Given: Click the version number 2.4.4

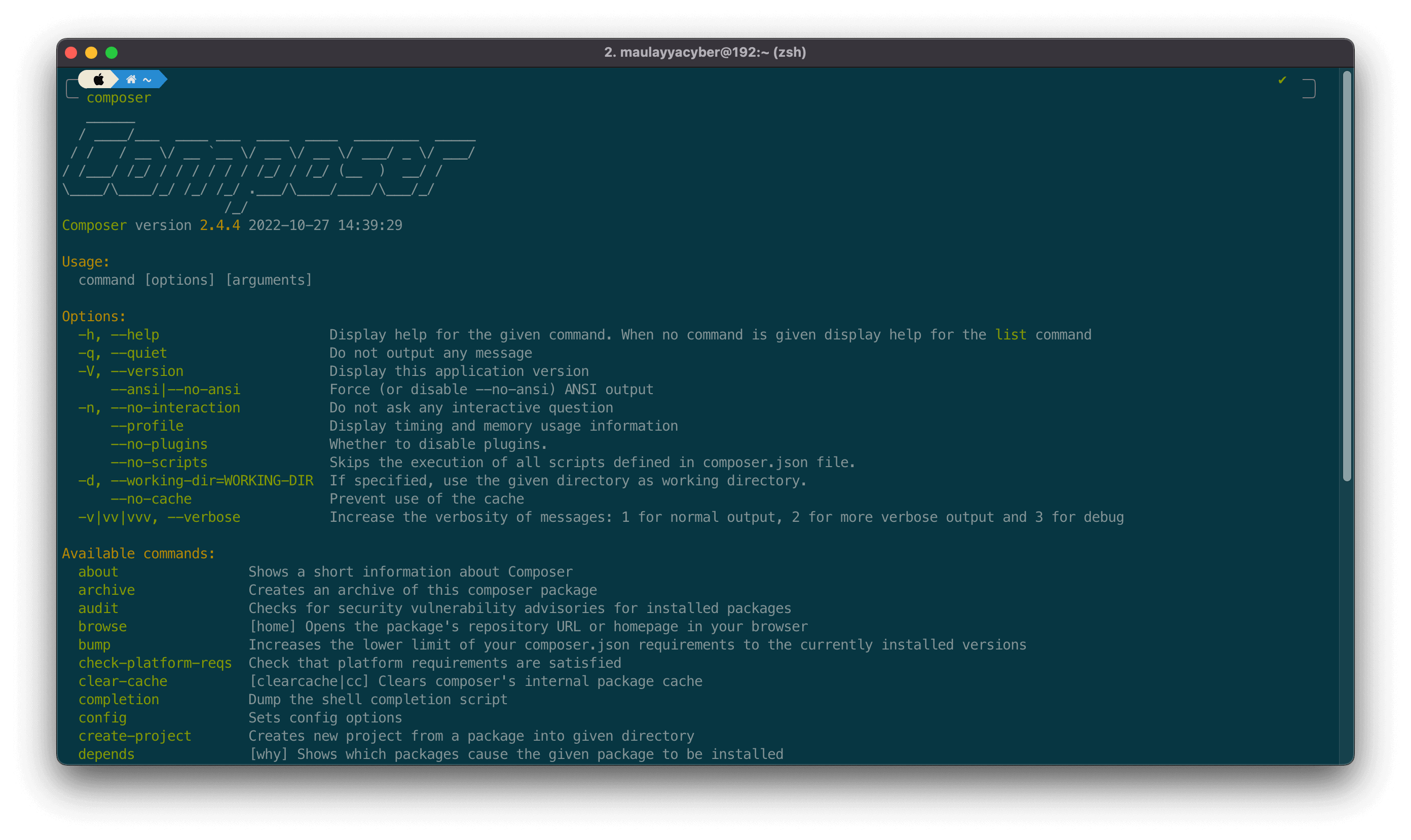Looking at the screenshot, I should click(219, 225).
